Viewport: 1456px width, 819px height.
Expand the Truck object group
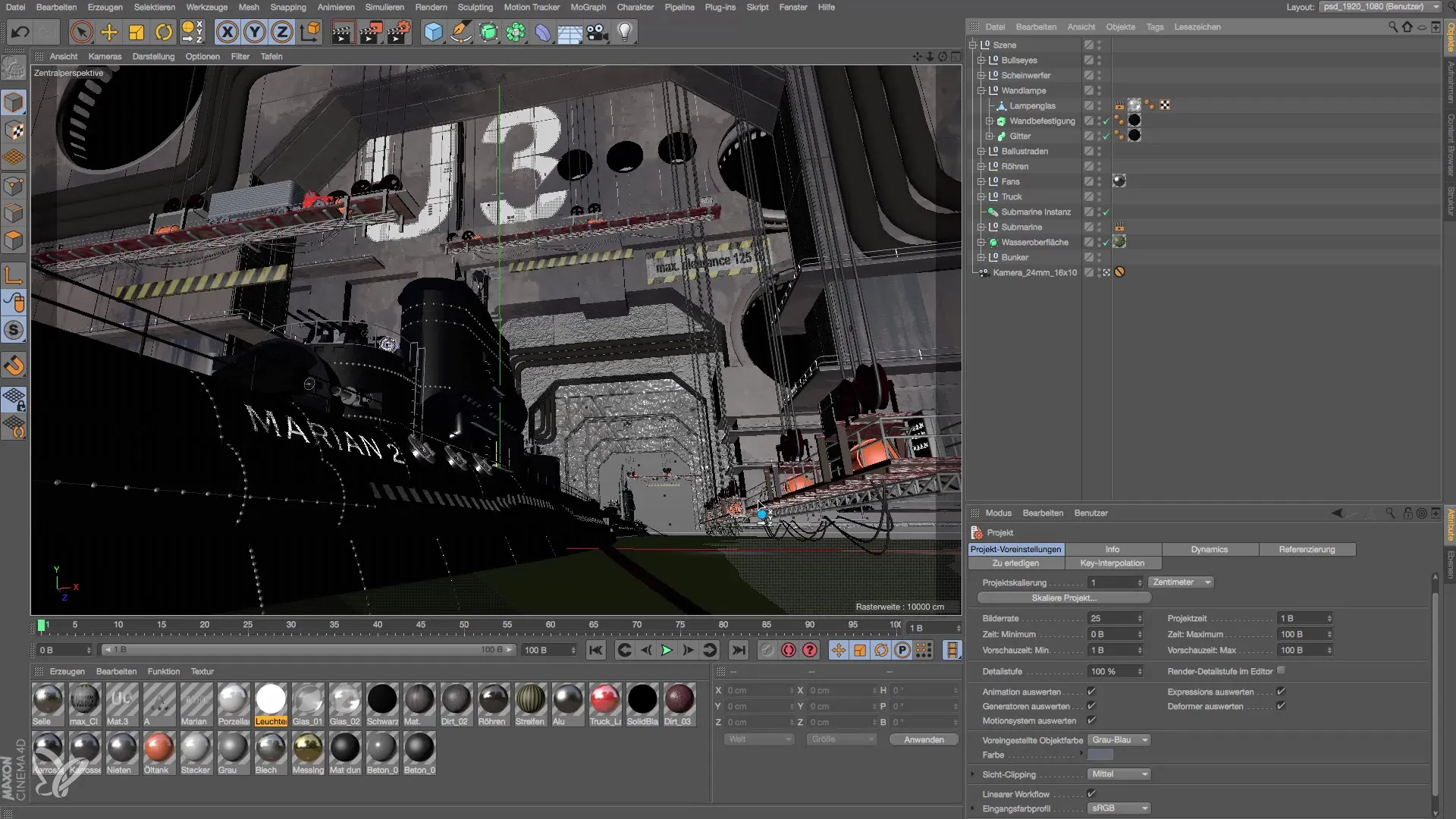tap(981, 196)
